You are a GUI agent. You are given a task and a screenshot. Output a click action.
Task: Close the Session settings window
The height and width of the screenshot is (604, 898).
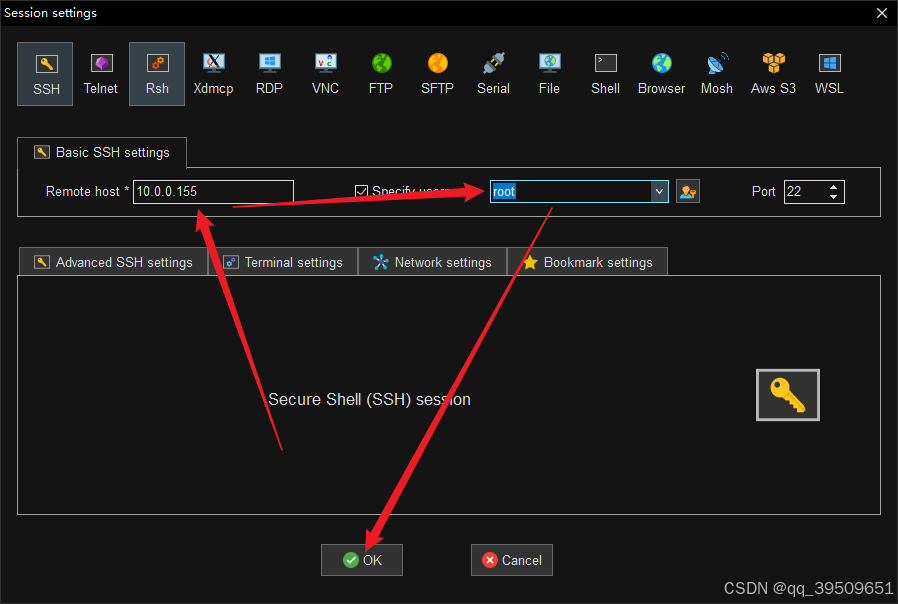[x=882, y=13]
